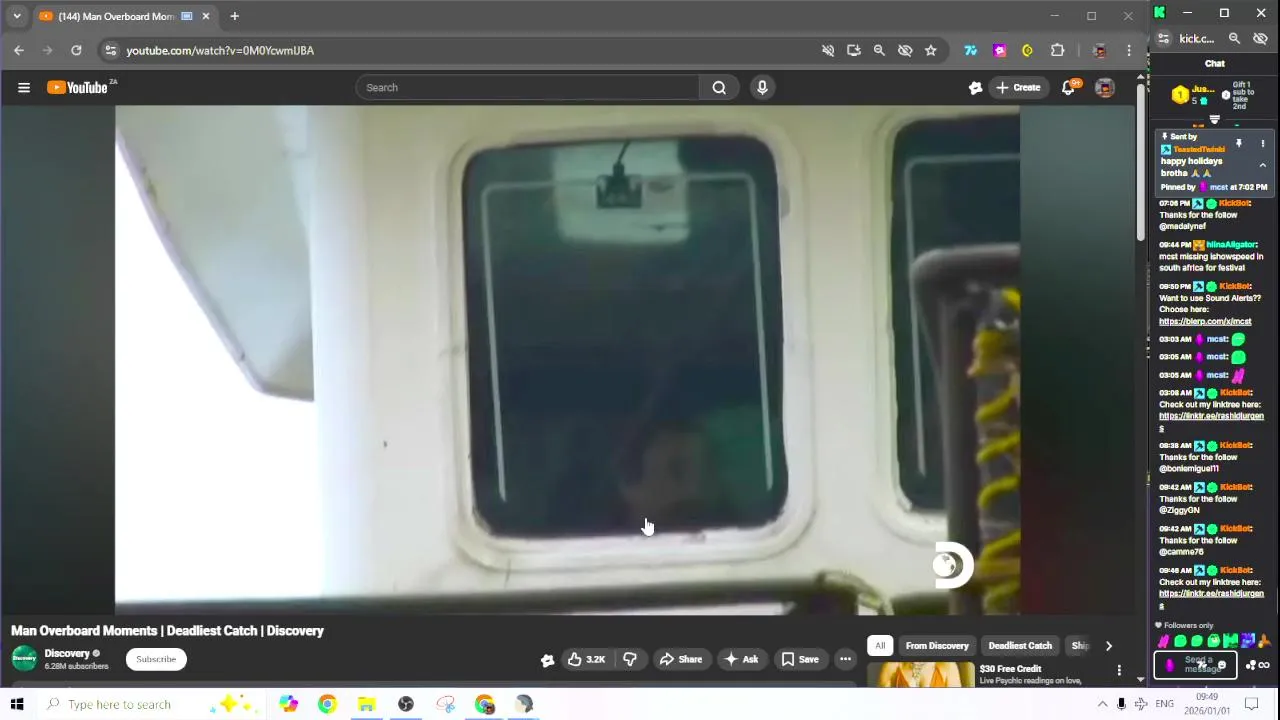The width and height of the screenshot is (1280, 720).
Task: Click the Chrome address bar URL
Action: [x=220, y=50]
